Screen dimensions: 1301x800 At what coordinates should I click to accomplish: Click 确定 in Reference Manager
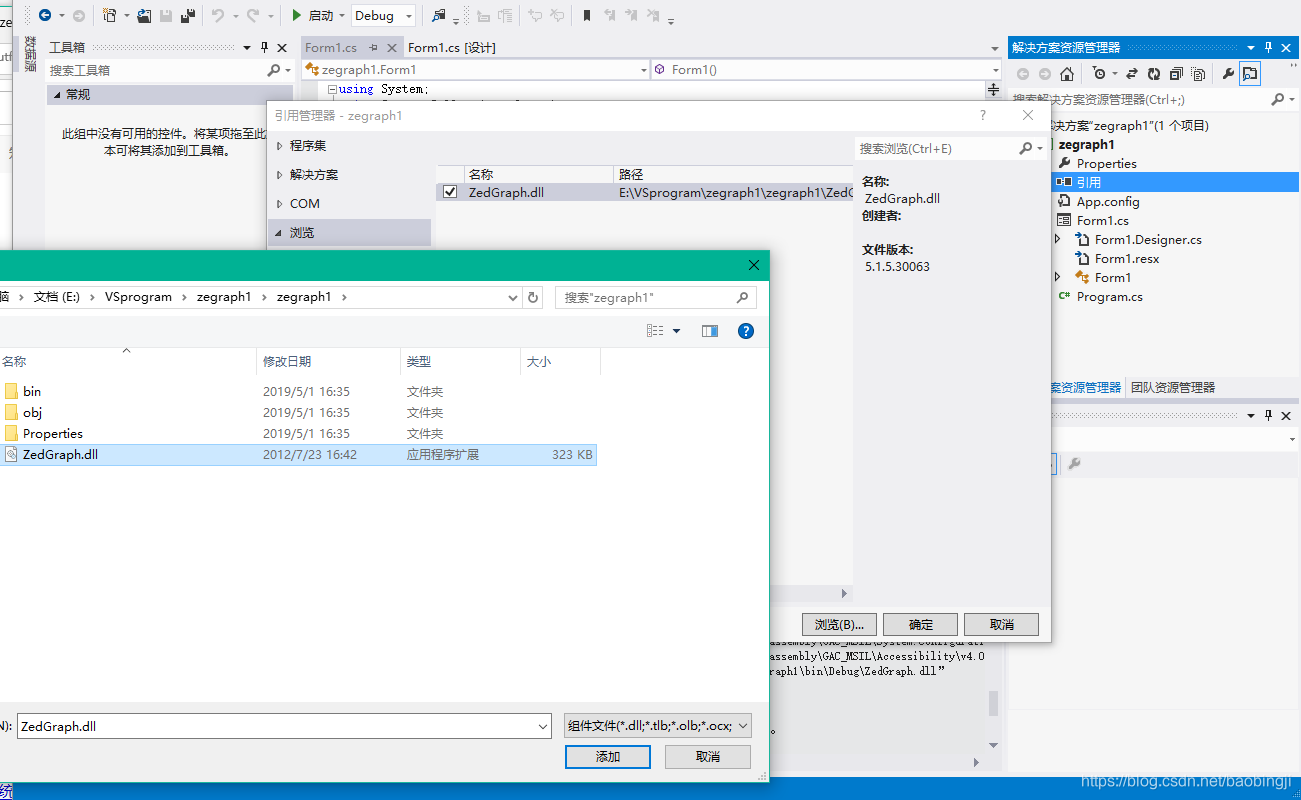(x=920, y=624)
